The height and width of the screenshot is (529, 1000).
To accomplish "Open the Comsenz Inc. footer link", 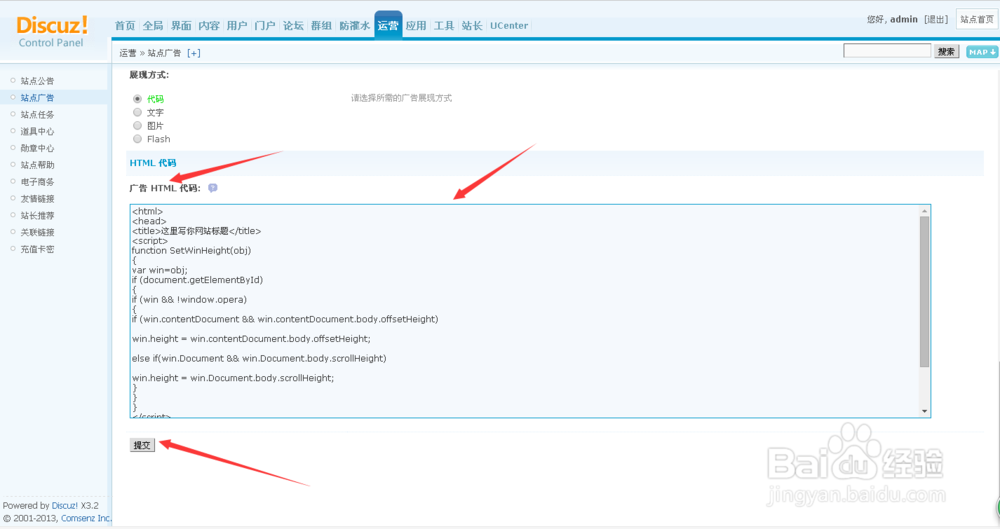I will [86, 518].
